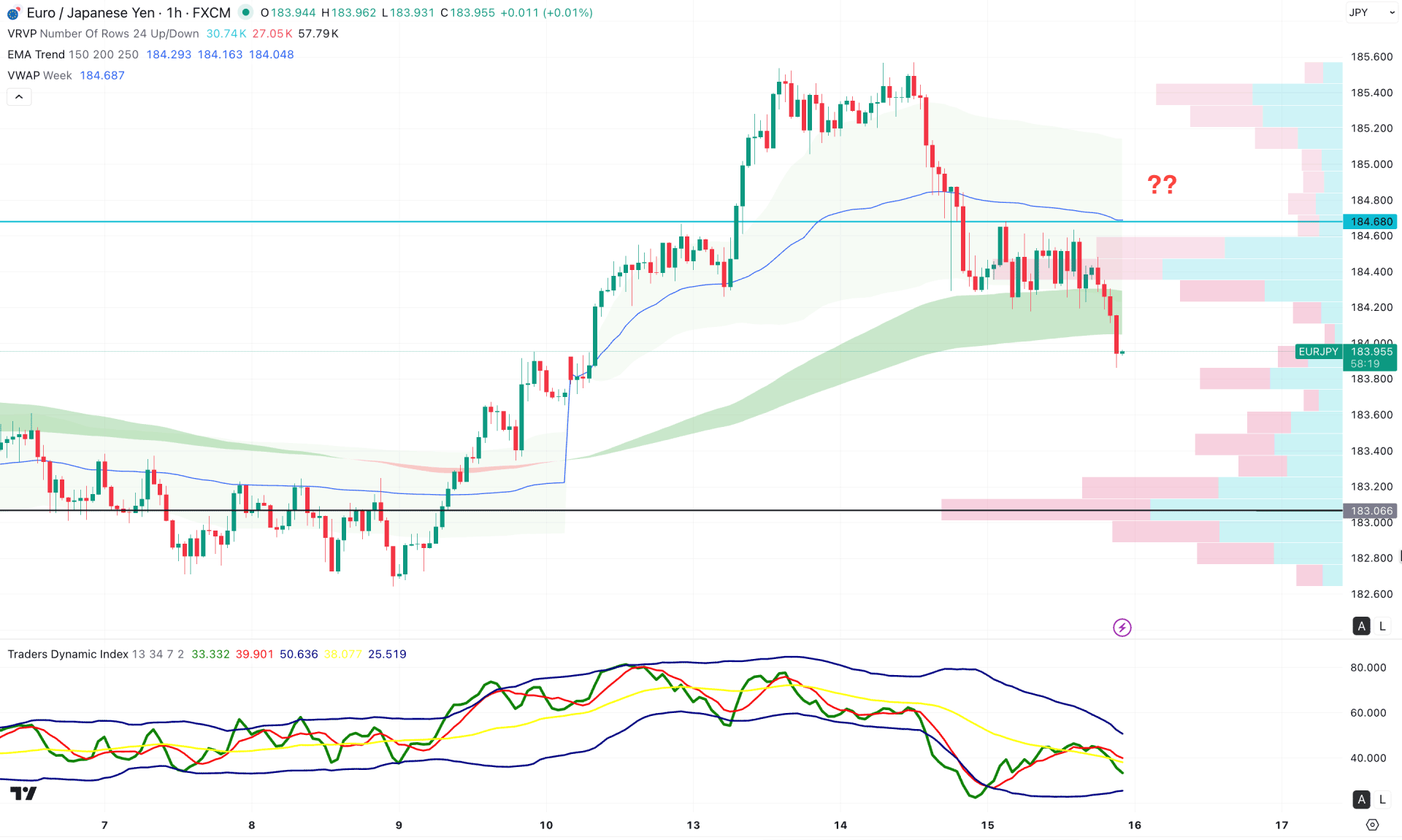Collapse the indicator legend with the chevron

19,96
